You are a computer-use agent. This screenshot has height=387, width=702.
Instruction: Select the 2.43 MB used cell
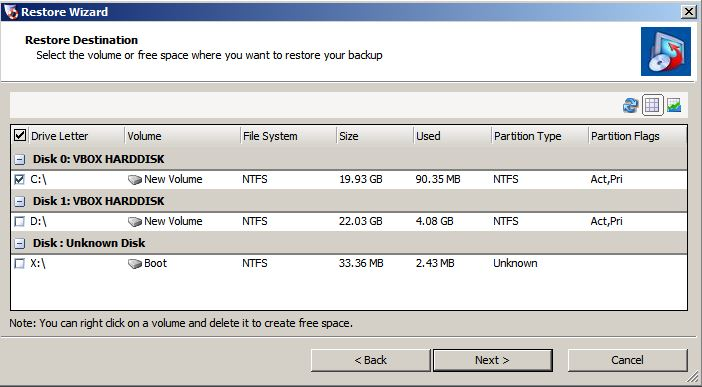(435, 263)
